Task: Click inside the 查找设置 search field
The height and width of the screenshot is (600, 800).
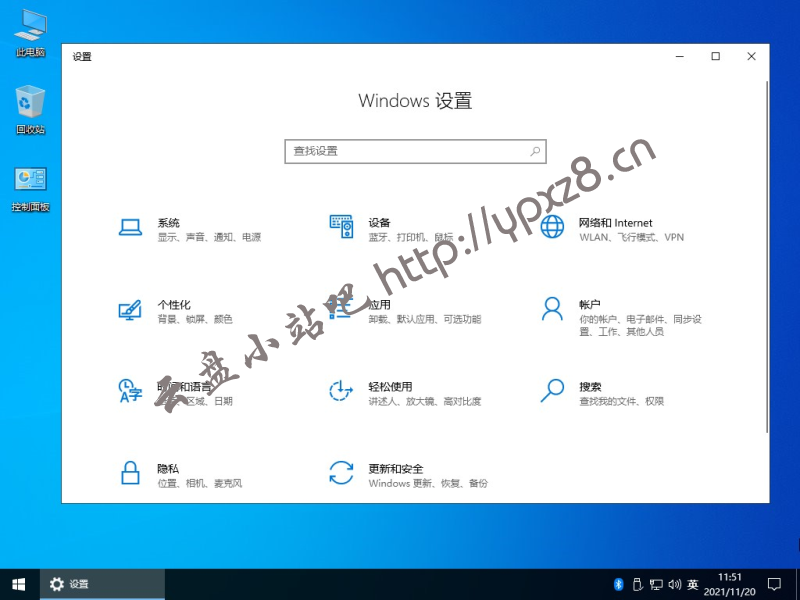Action: tap(415, 151)
